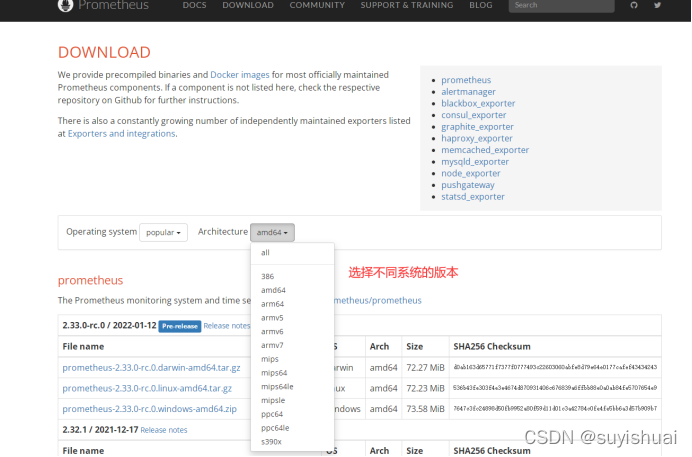Open SUPPORT & TRAINING menu item
Screen dimensions: 692x457
(407, 5)
